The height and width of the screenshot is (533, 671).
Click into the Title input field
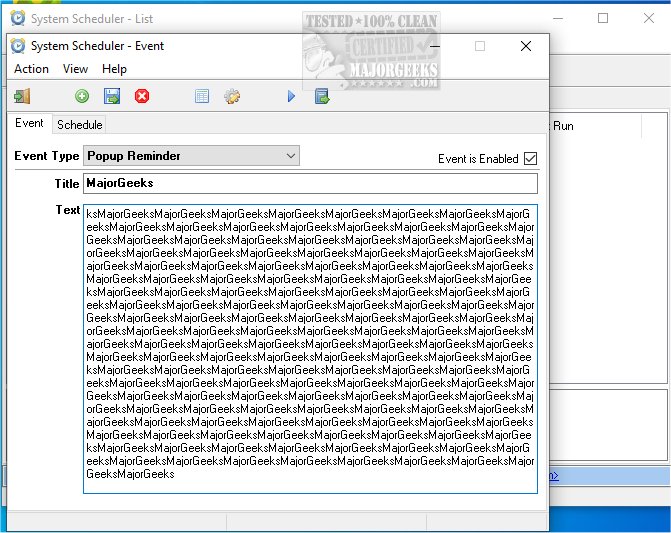point(310,184)
